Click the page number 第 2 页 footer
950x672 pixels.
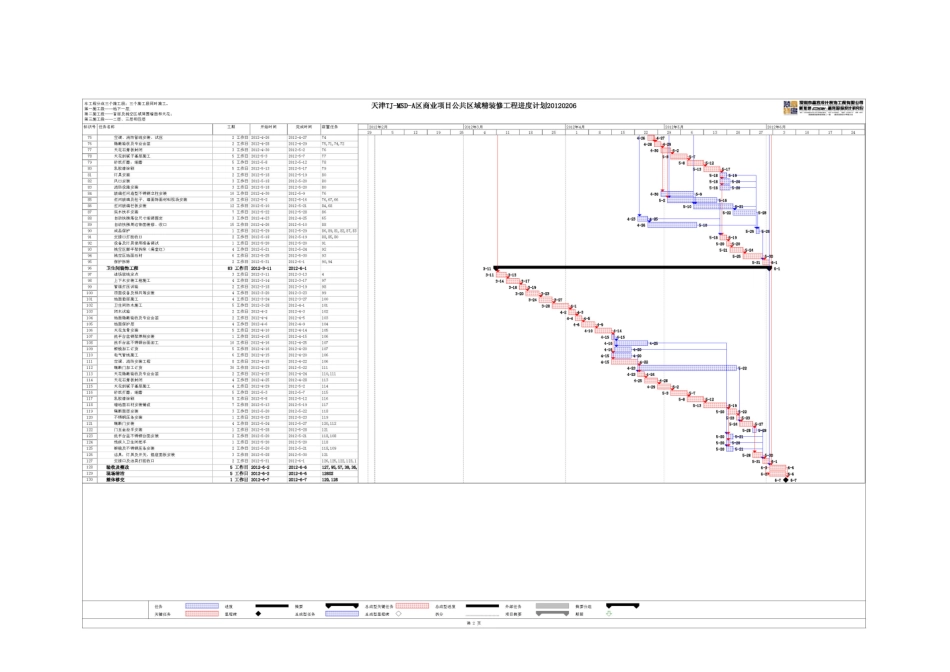click(474, 623)
